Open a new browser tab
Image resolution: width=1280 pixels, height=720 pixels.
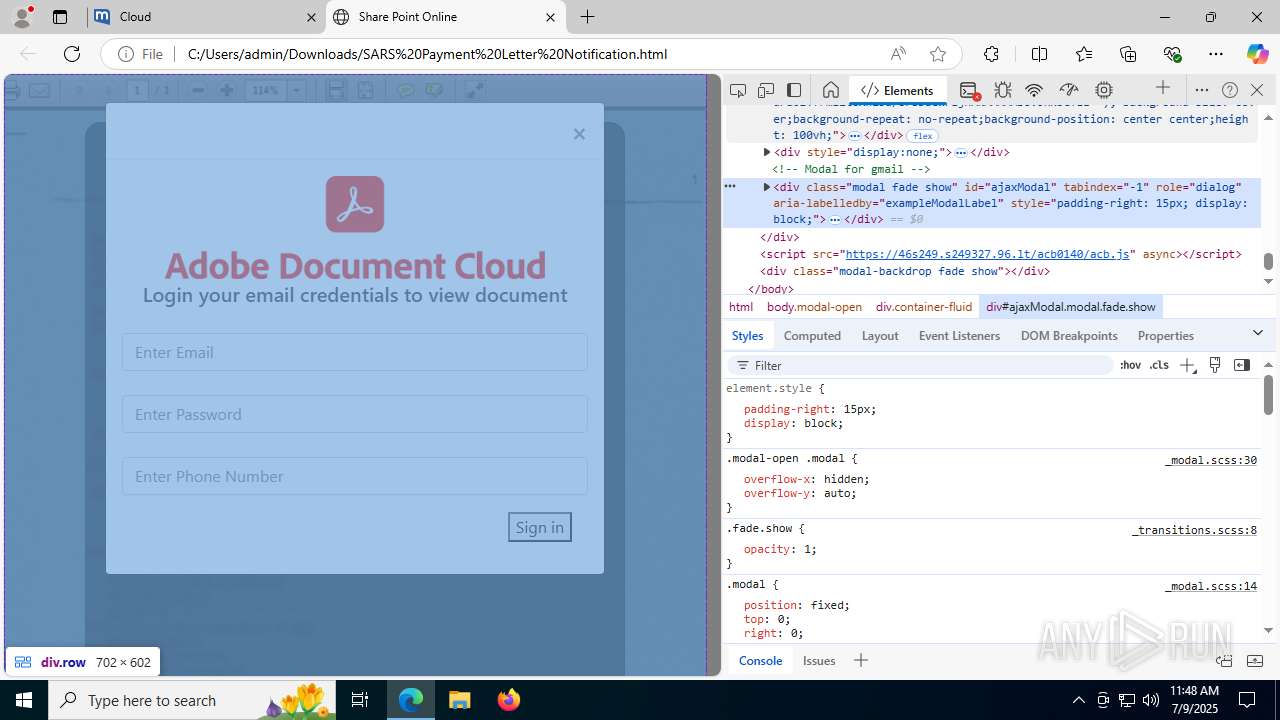click(588, 17)
